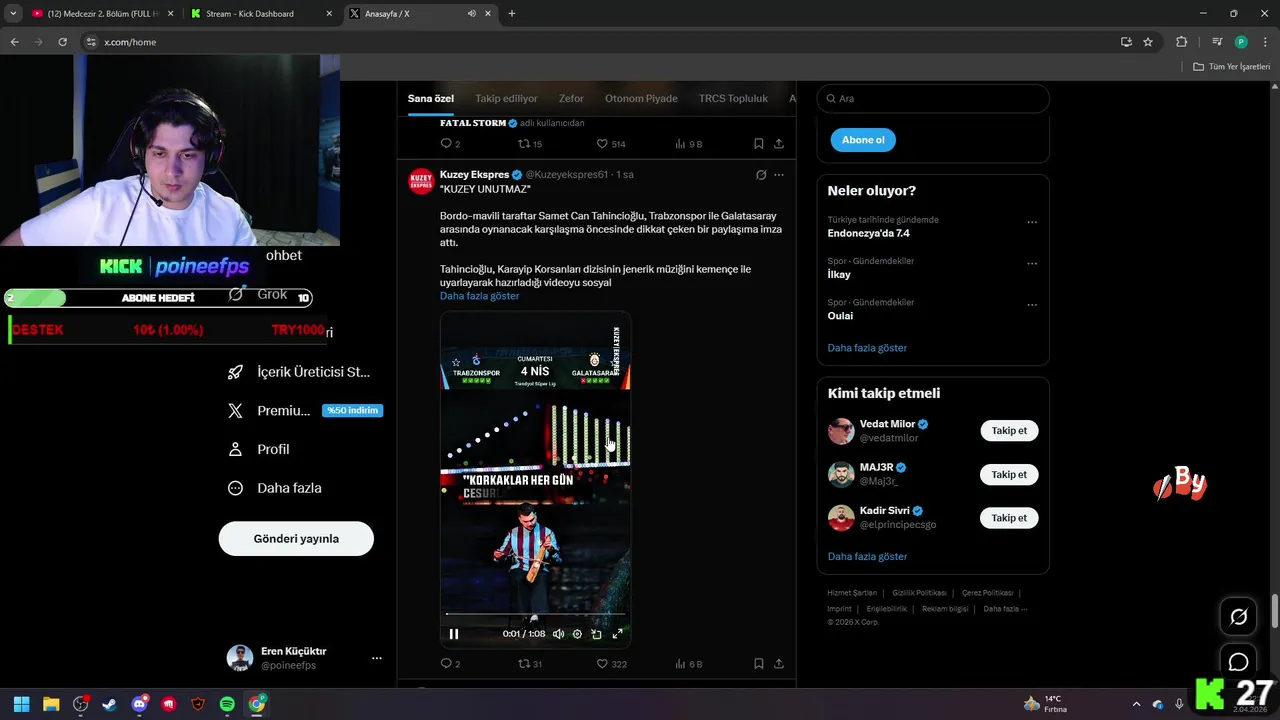Click the Abone ol button
The width and height of the screenshot is (1280, 720).
[x=863, y=140]
